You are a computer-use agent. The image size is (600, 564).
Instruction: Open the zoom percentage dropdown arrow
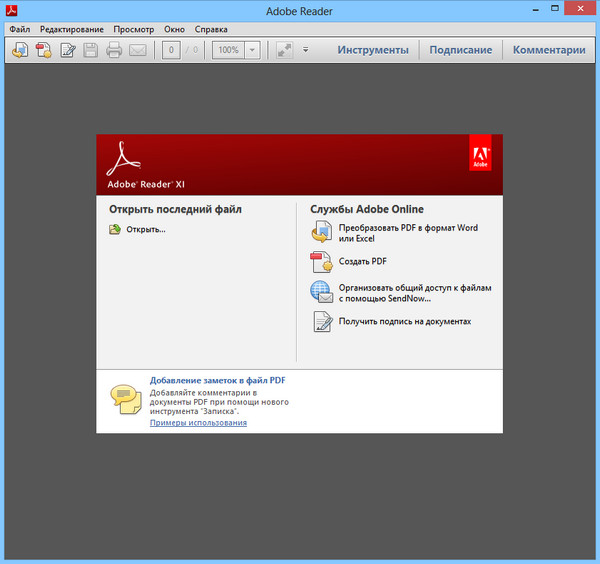tap(253, 50)
